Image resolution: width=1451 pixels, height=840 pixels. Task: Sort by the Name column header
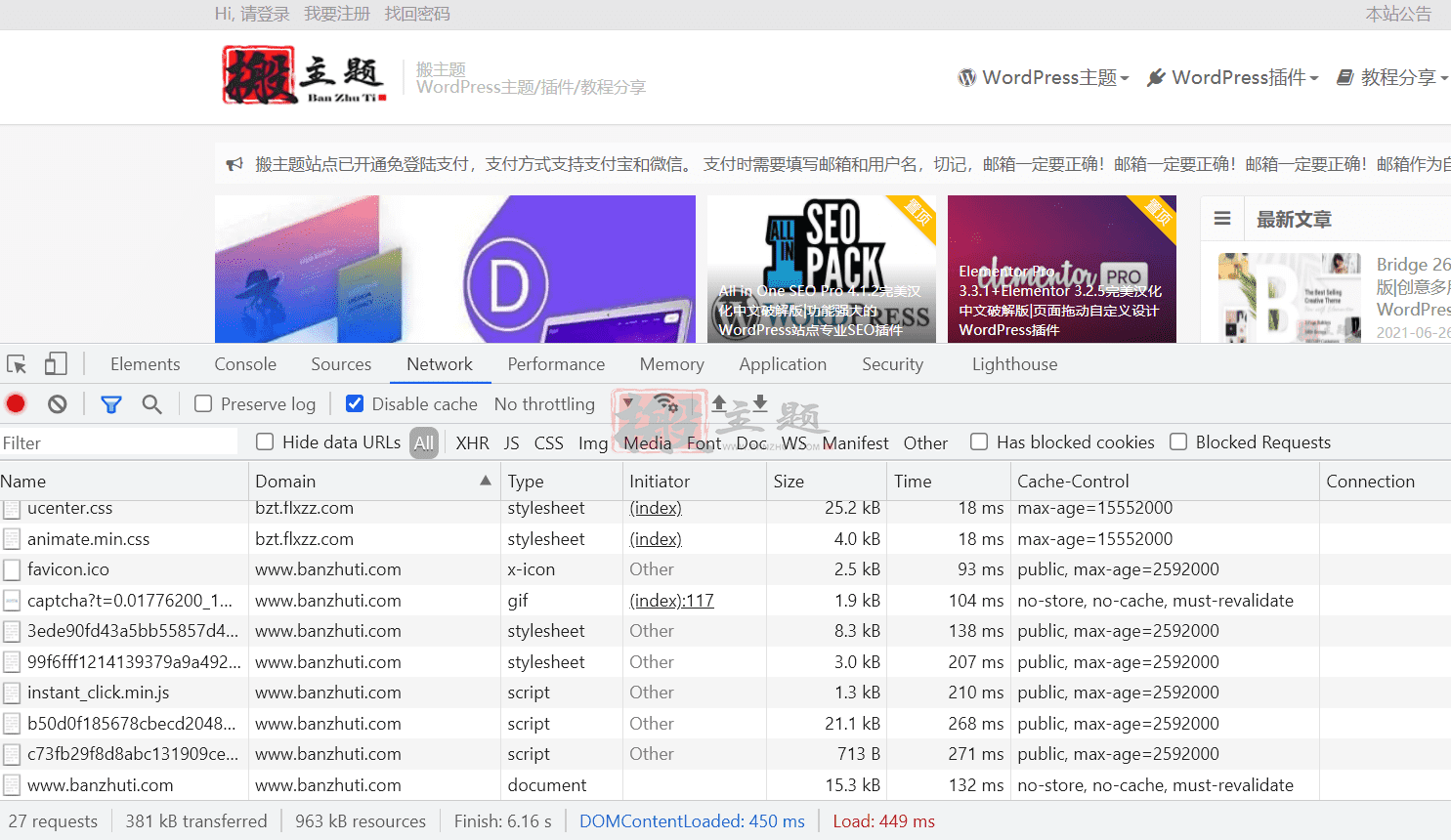[124, 481]
